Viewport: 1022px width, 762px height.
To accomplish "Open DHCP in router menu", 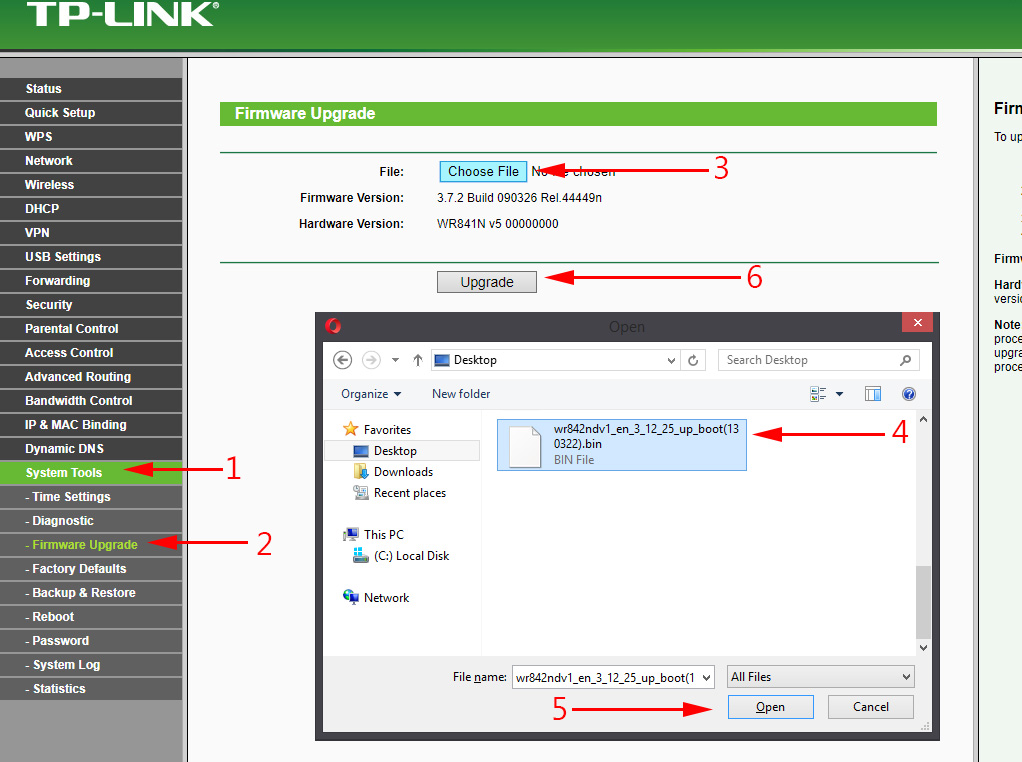I will (91, 209).
